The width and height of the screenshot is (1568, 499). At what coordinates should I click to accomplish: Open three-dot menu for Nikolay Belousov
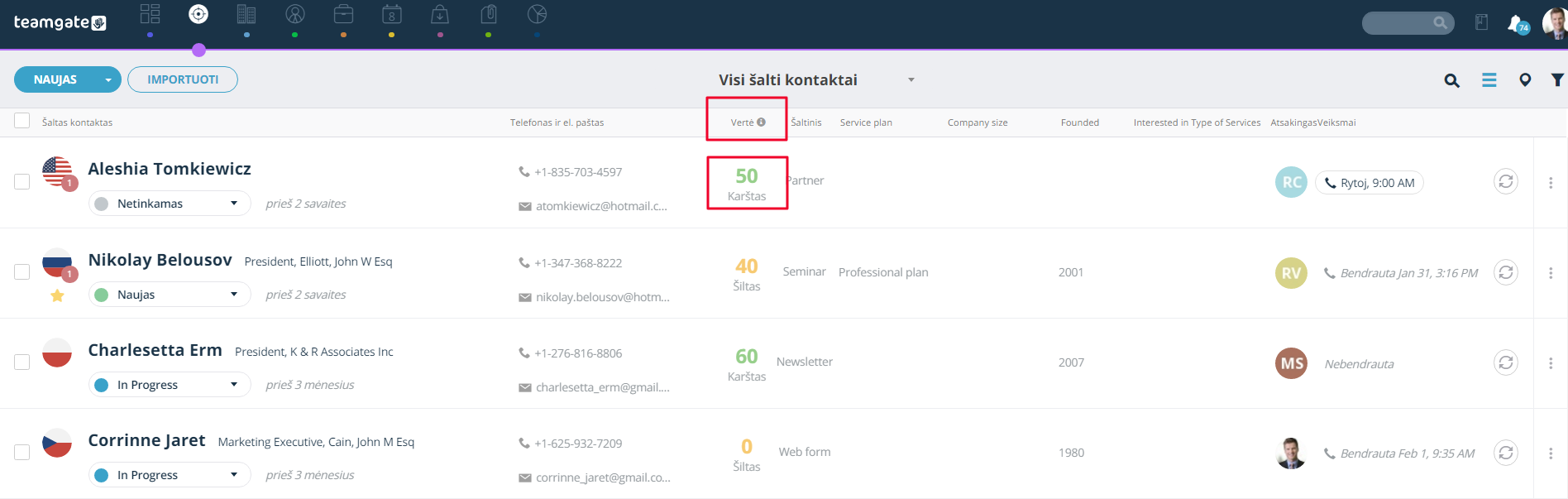tap(1551, 272)
